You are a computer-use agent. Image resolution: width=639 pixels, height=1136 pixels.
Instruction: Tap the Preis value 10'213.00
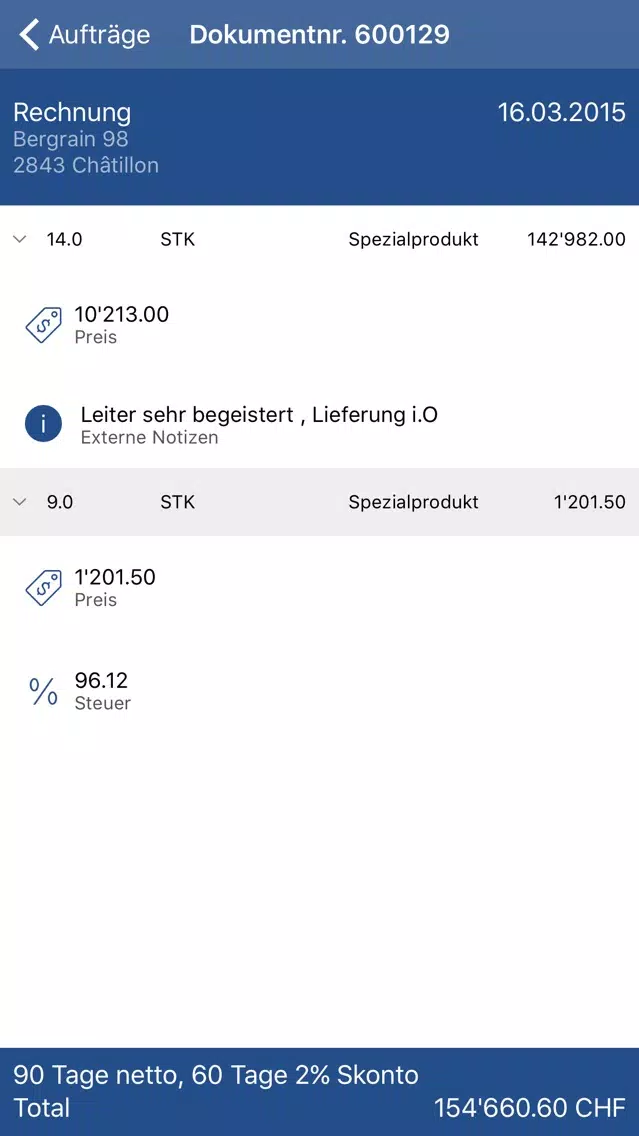click(x=122, y=314)
